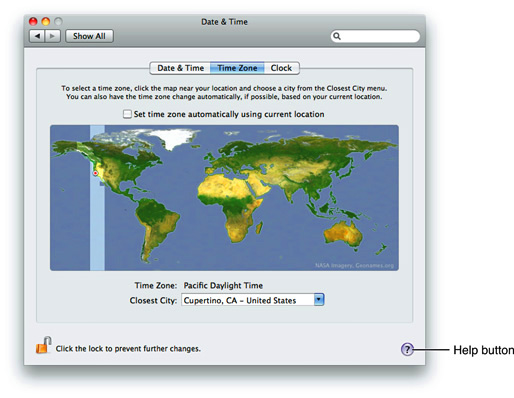This screenshot has height=398, width=514.
Task: Select the Time Zone tab
Action: [x=237, y=68]
